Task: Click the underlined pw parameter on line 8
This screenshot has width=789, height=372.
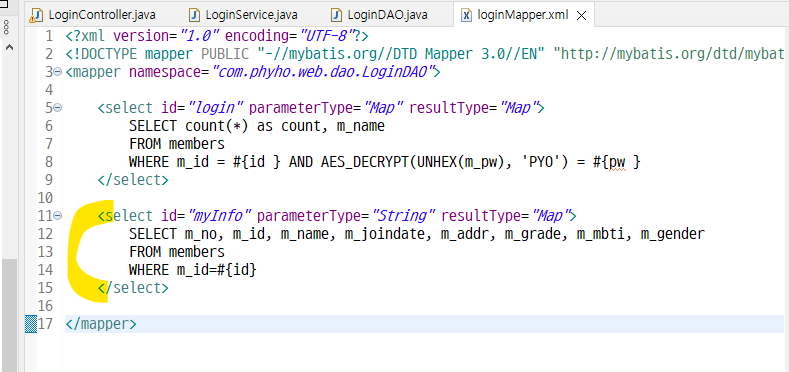Action: pyautogui.click(x=617, y=162)
